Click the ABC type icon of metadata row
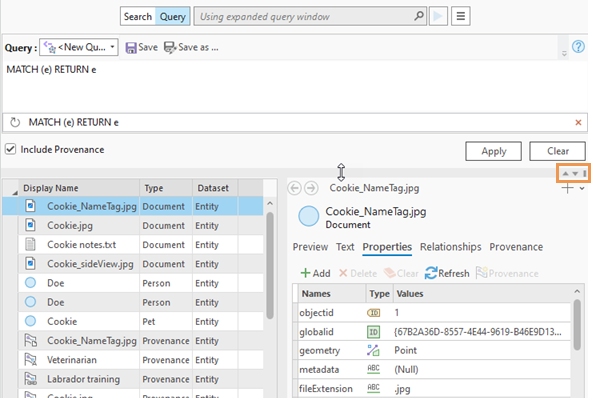The image size is (591, 398). [x=374, y=369]
